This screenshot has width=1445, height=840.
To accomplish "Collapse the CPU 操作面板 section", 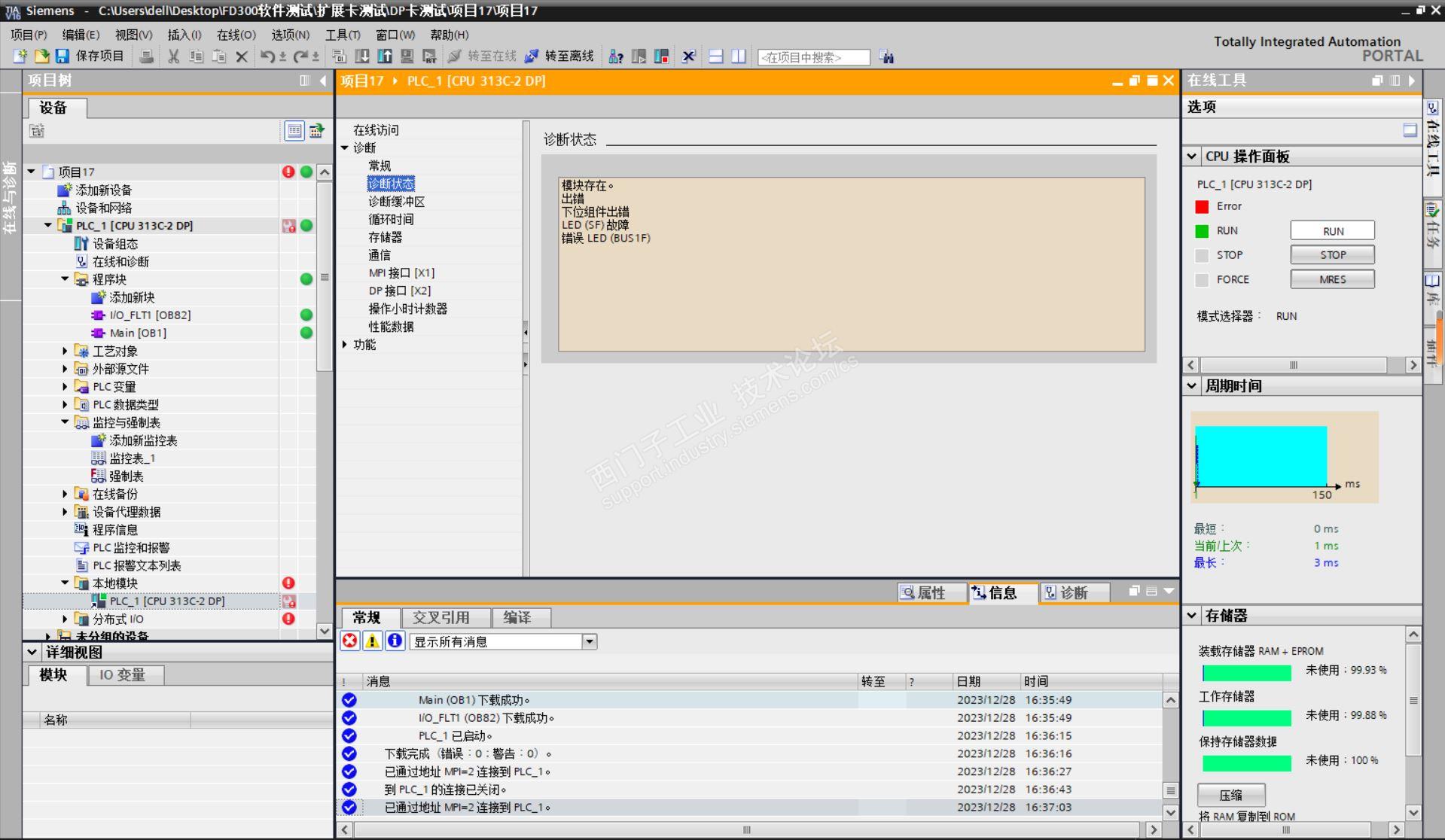I will (x=1192, y=157).
